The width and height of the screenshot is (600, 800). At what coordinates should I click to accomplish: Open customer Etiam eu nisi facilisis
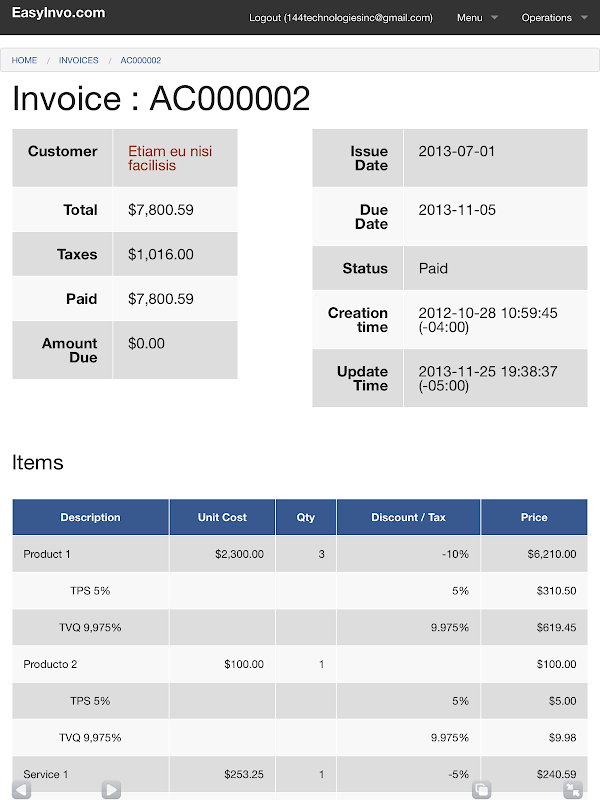click(170, 158)
